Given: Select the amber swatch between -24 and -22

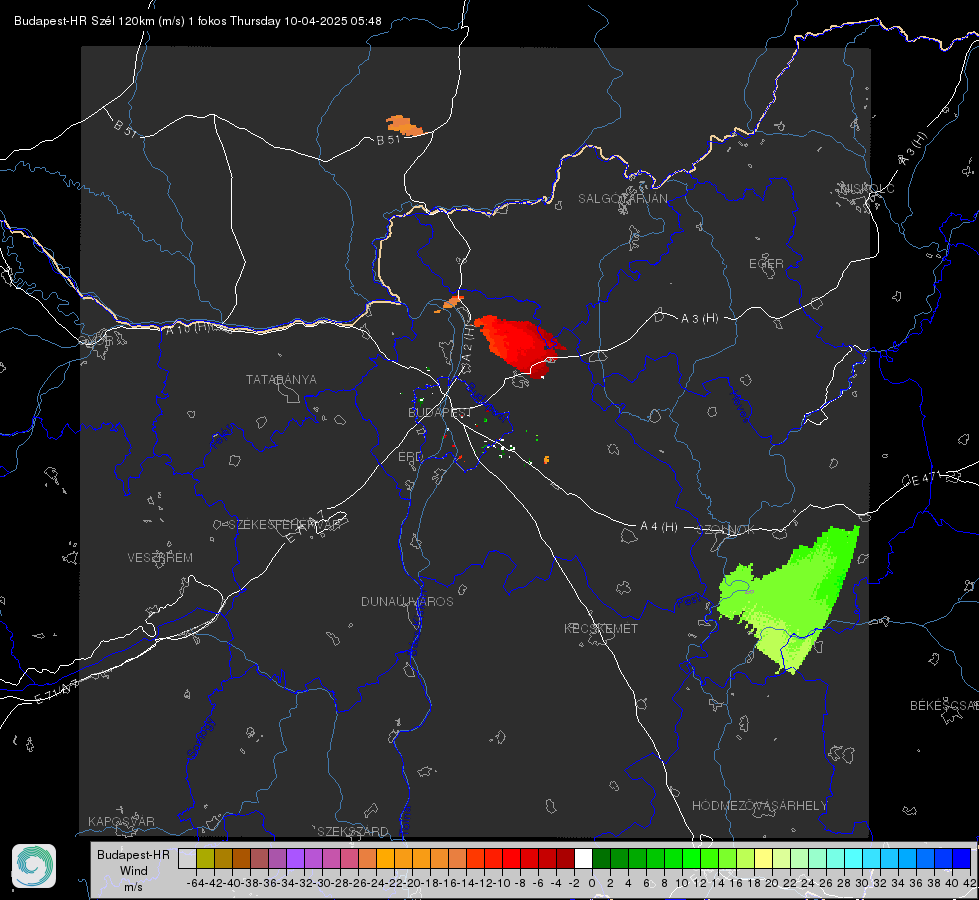Looking at the screenshot, I should pyautogui.click(x=385, y=858).
